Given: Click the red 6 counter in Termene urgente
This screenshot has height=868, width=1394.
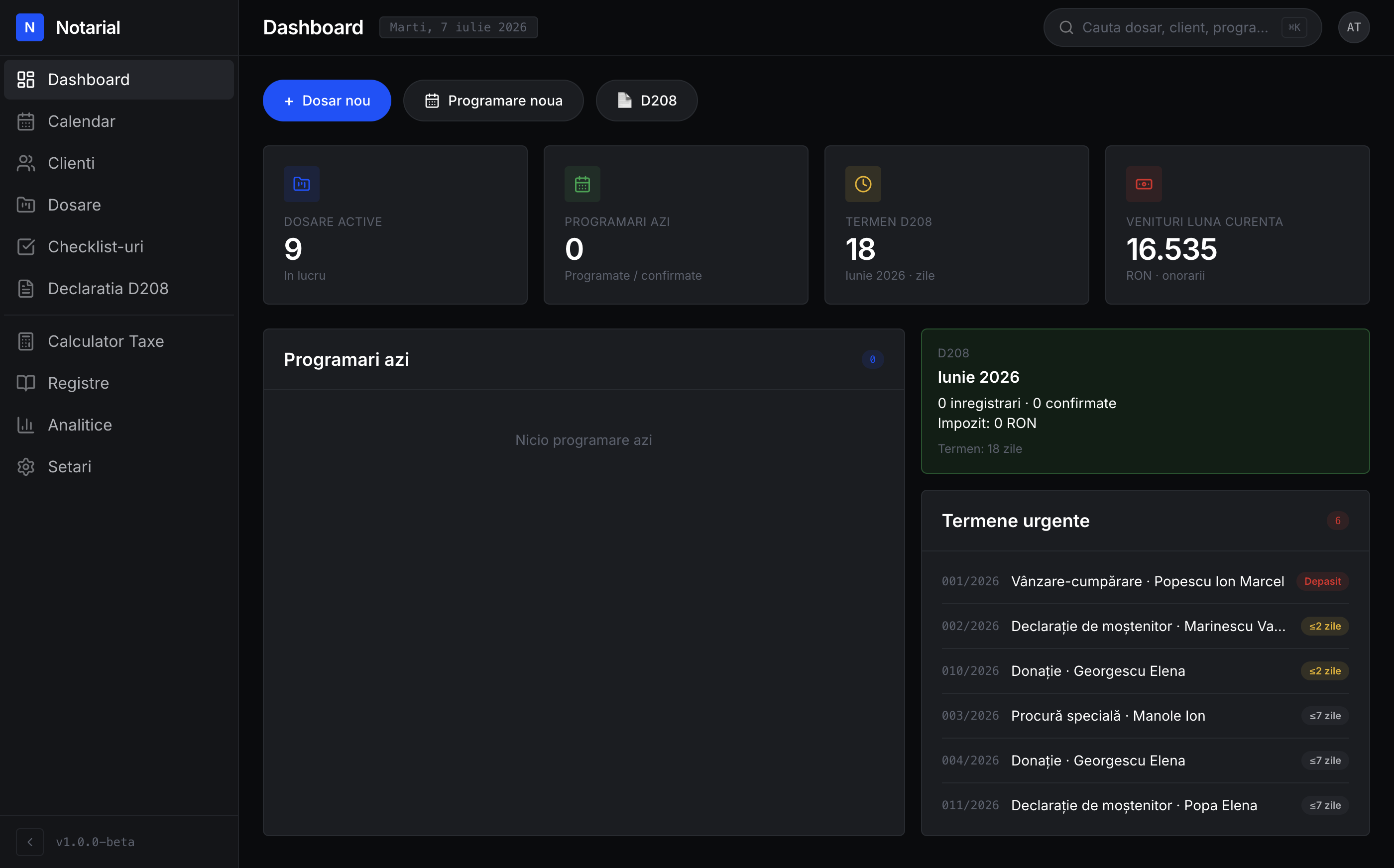Looking at the screenshot, I should click(1337, 521).
